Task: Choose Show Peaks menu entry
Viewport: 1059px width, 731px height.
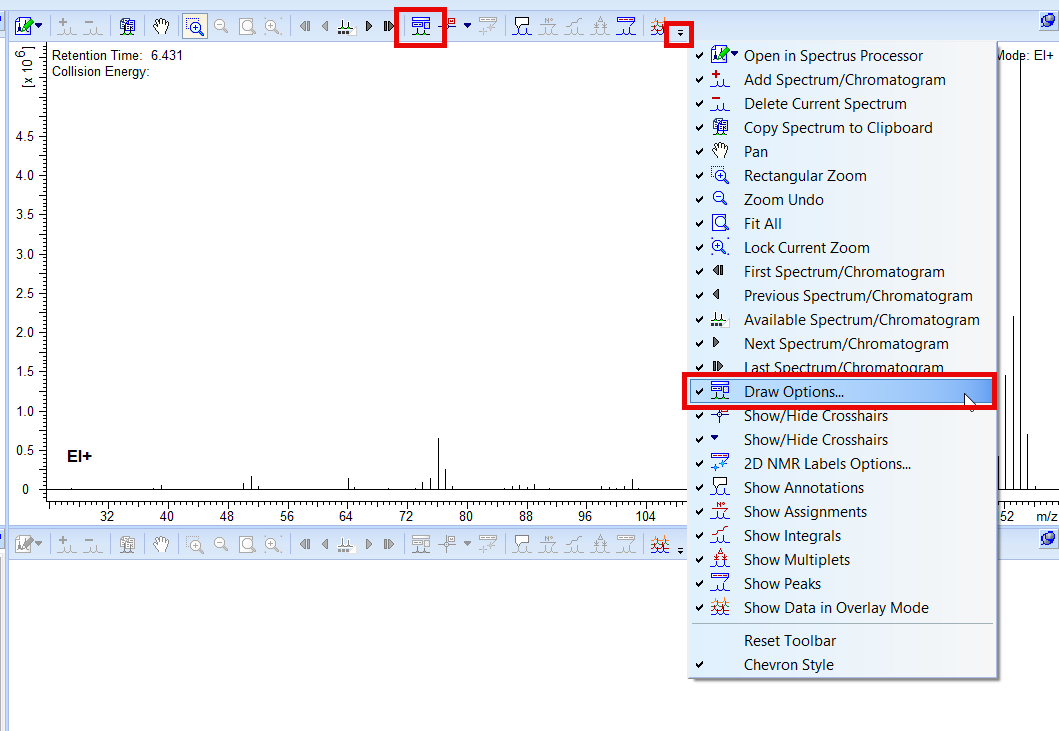Action: tap(842, 584)
